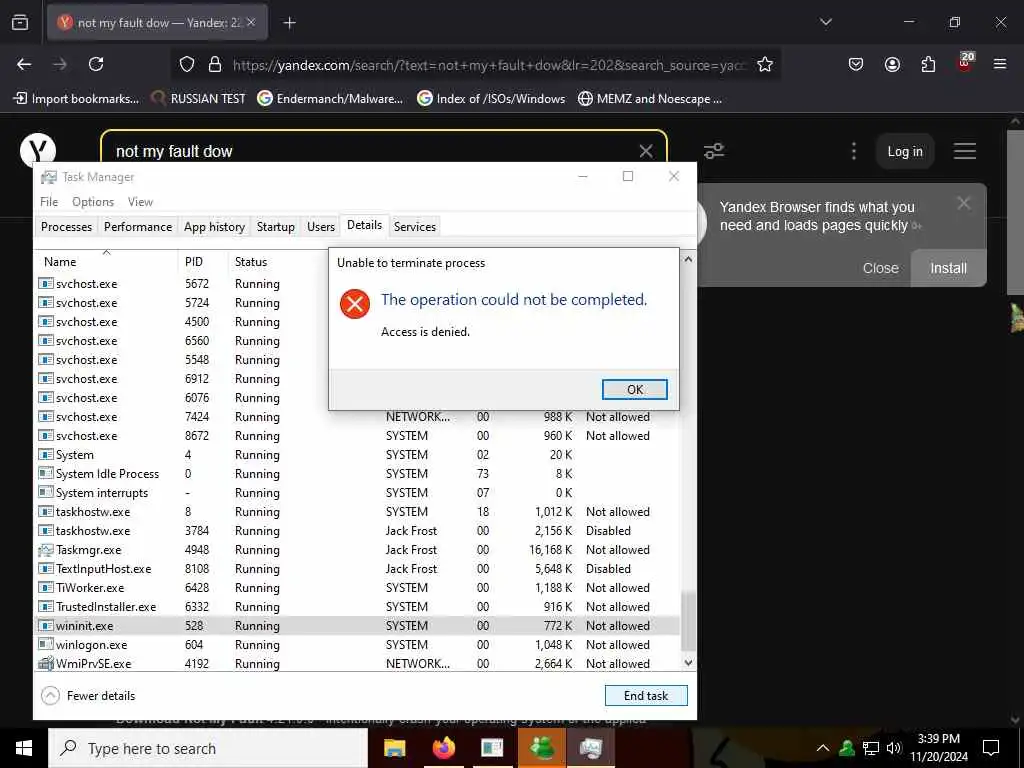Open the Index of /ISOs/Windows bookmark

click(491, 99)
